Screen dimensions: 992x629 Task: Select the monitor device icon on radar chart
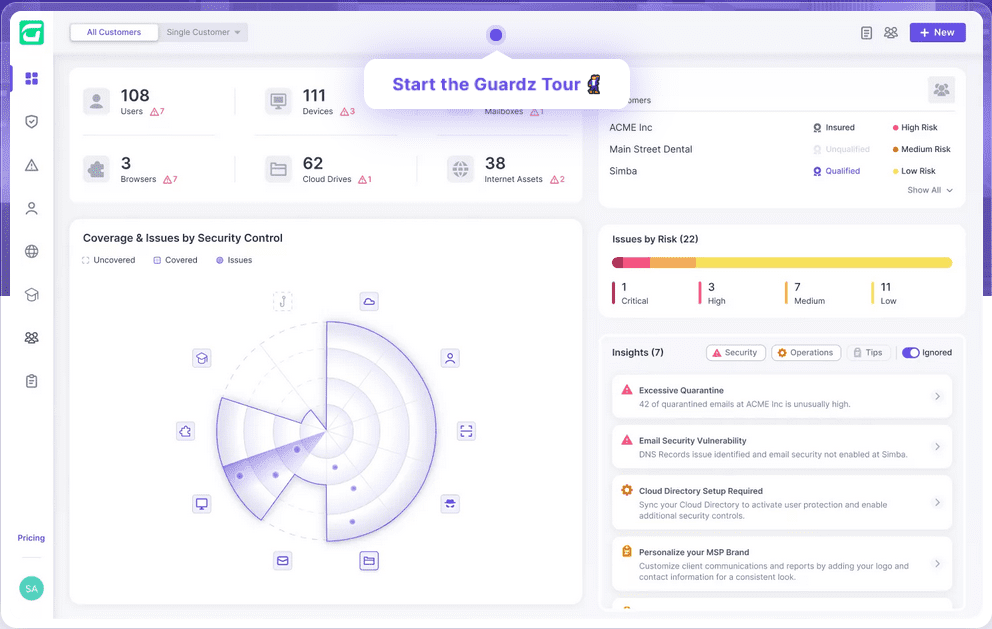pyautogui.click(x=201, y=504)
